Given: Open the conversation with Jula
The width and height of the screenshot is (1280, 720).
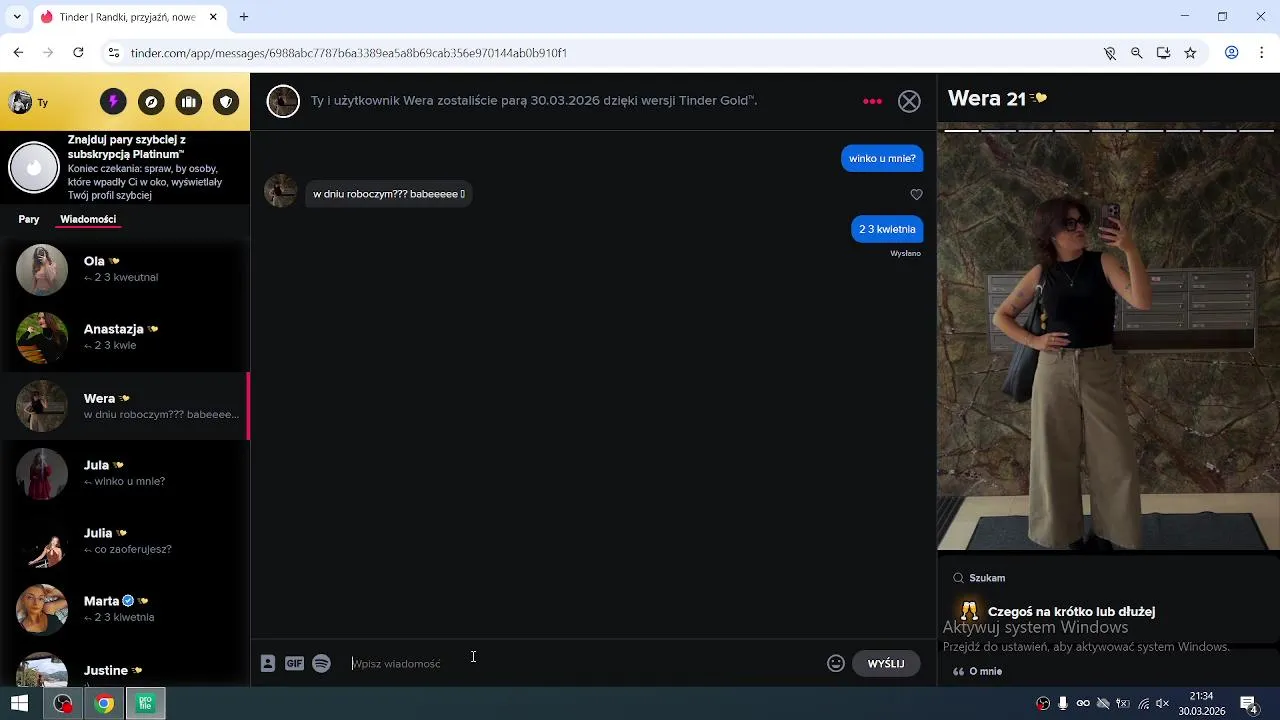Looking at the screenshot, I should [x=125, y=473].
